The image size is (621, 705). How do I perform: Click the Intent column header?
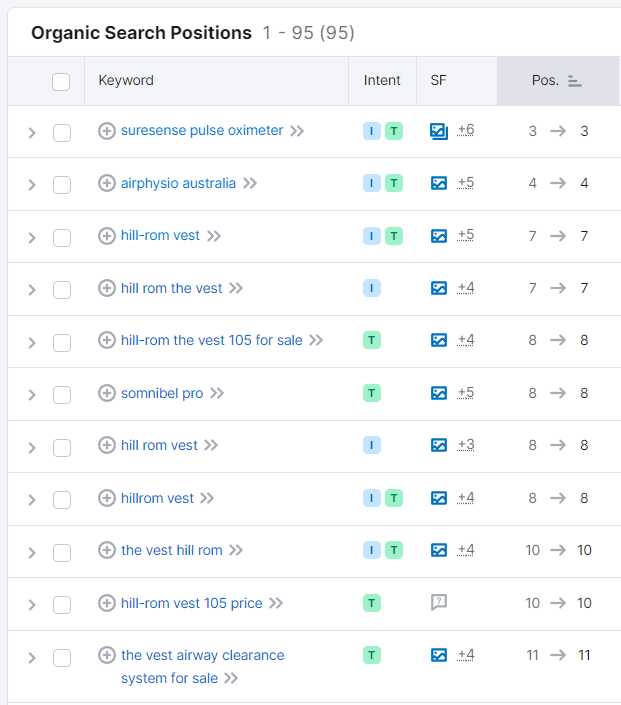point(382,80)
